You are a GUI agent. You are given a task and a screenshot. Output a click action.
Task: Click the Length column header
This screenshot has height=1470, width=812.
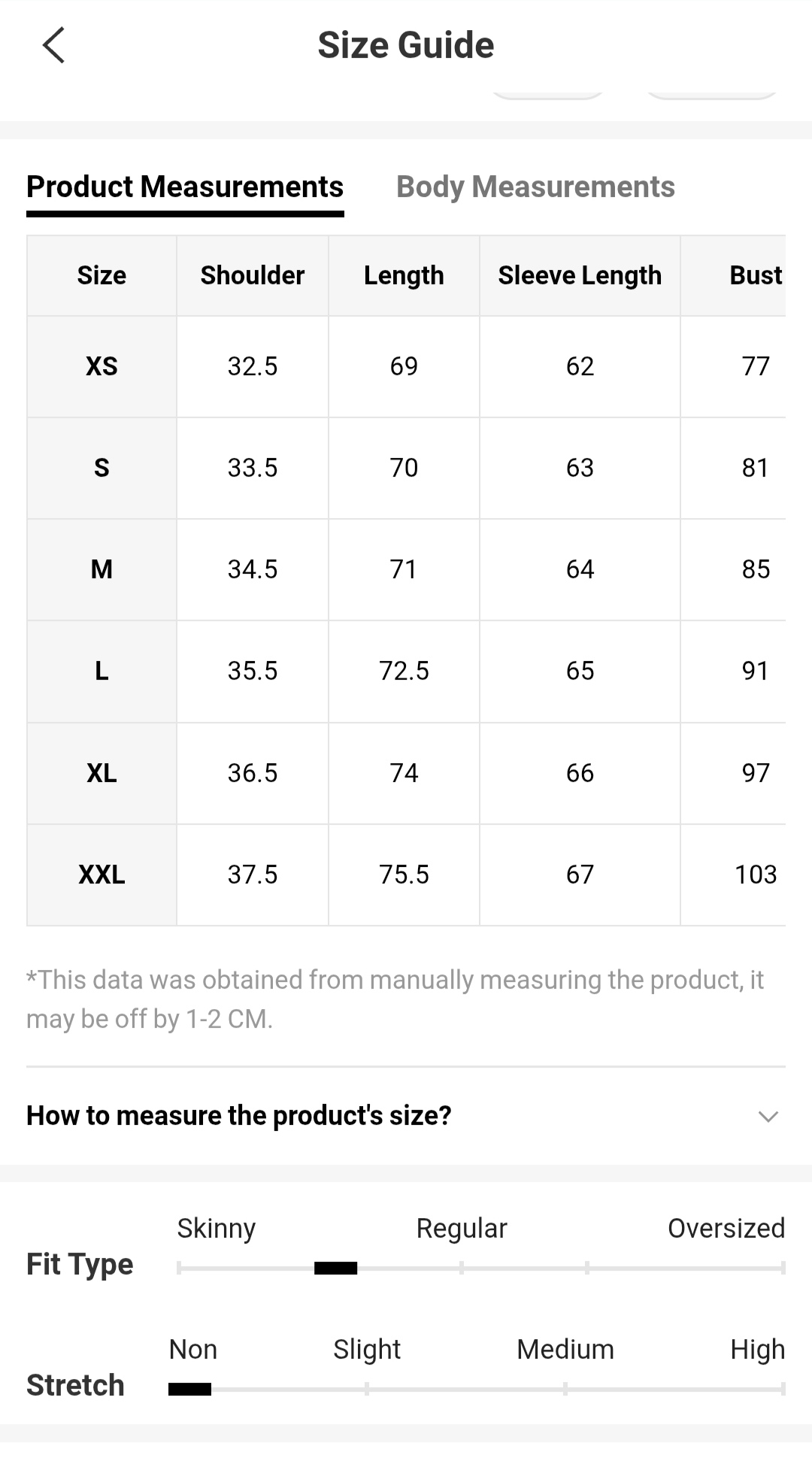pos(404,275)
